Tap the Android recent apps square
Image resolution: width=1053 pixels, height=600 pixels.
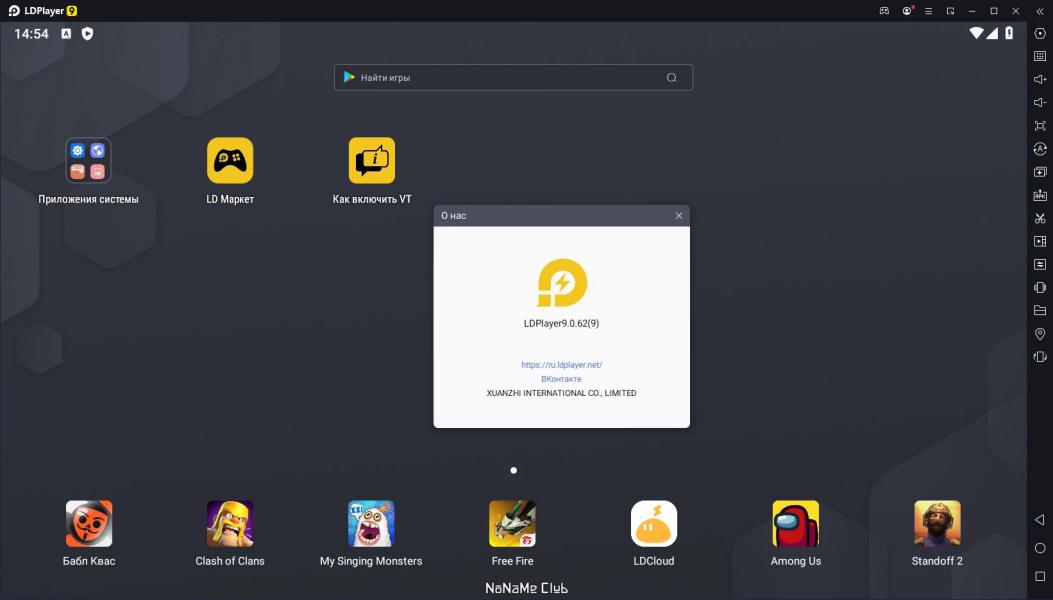tap(1040, 576)
